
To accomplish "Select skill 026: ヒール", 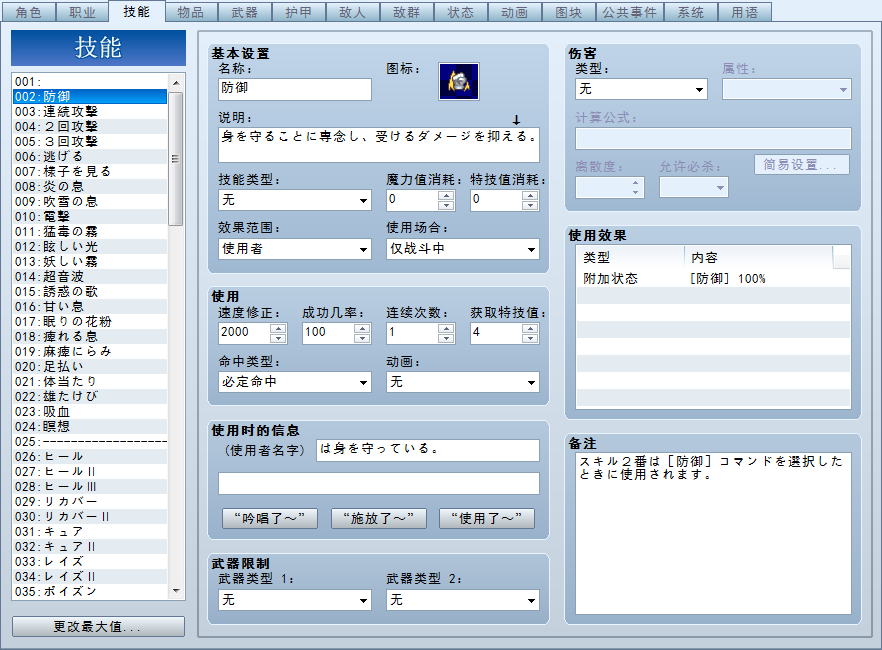I will pos(90,457).
